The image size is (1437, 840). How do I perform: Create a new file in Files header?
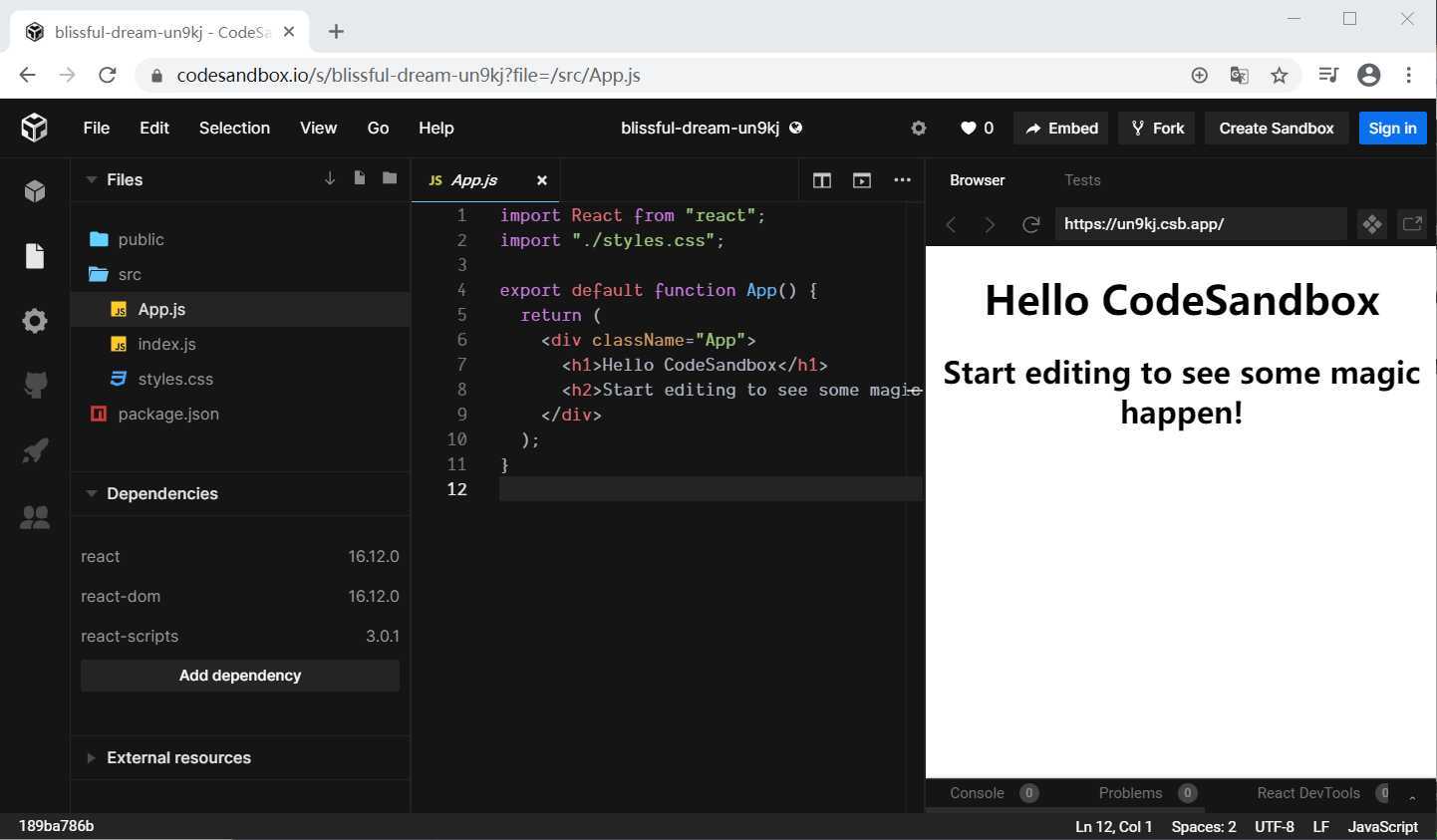coord(360,178)
